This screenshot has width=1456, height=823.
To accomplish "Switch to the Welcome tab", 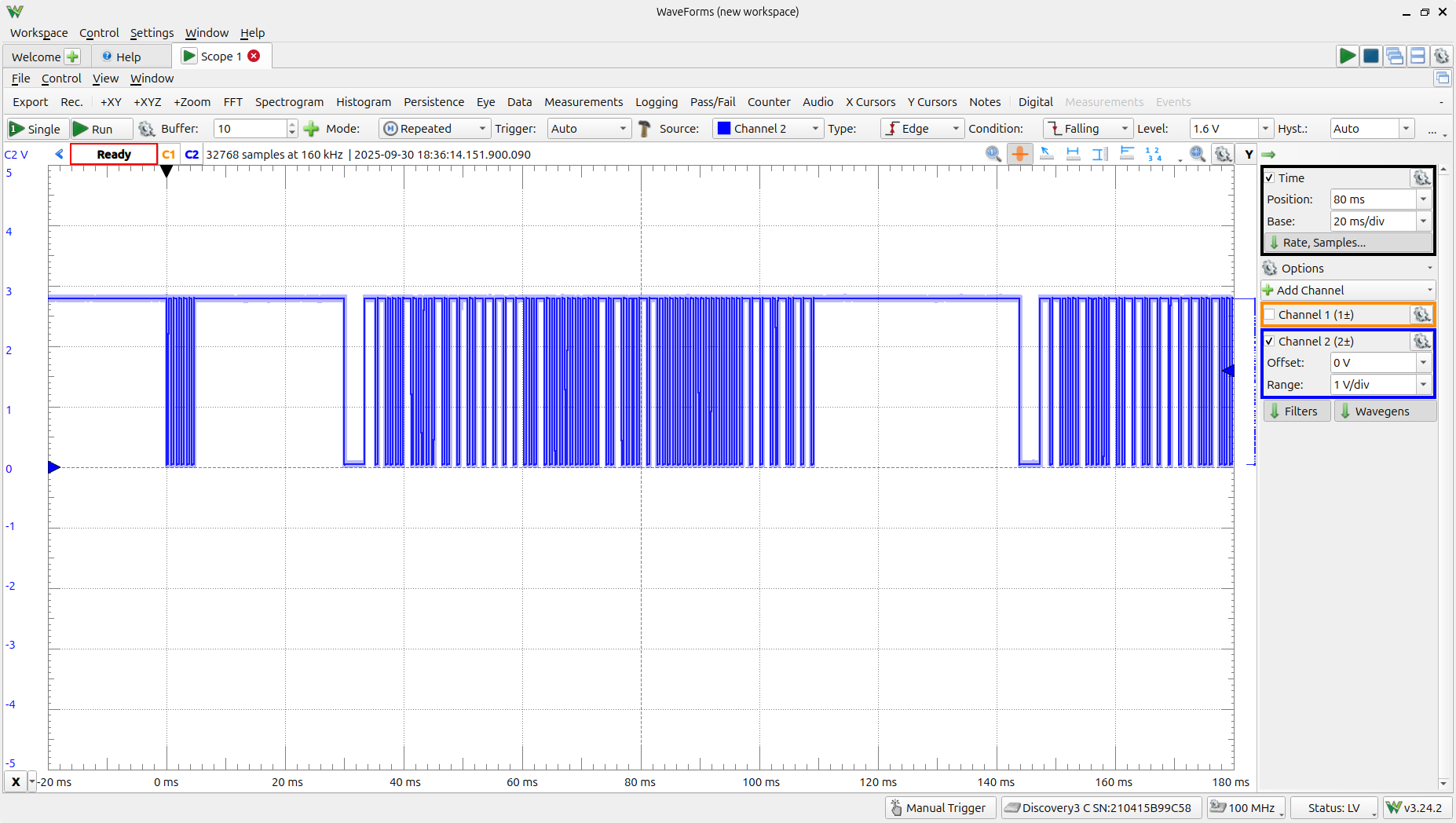I will tap(36, 57).
